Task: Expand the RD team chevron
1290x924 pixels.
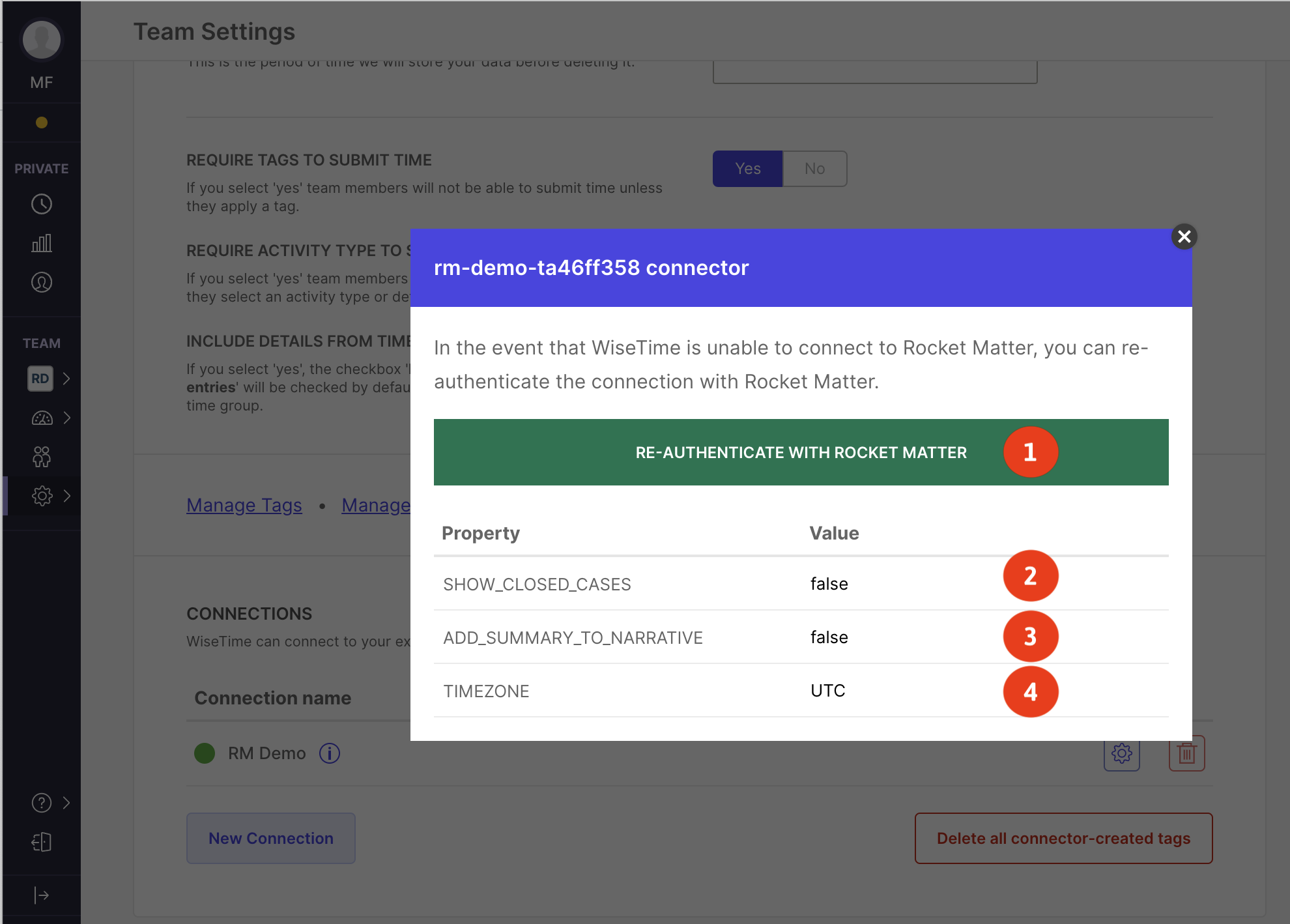Action: (x=66, y=379)
